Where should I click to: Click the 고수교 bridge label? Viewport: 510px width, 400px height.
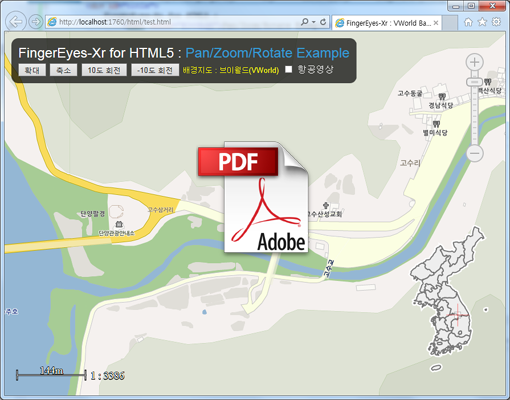pos(329,269)
